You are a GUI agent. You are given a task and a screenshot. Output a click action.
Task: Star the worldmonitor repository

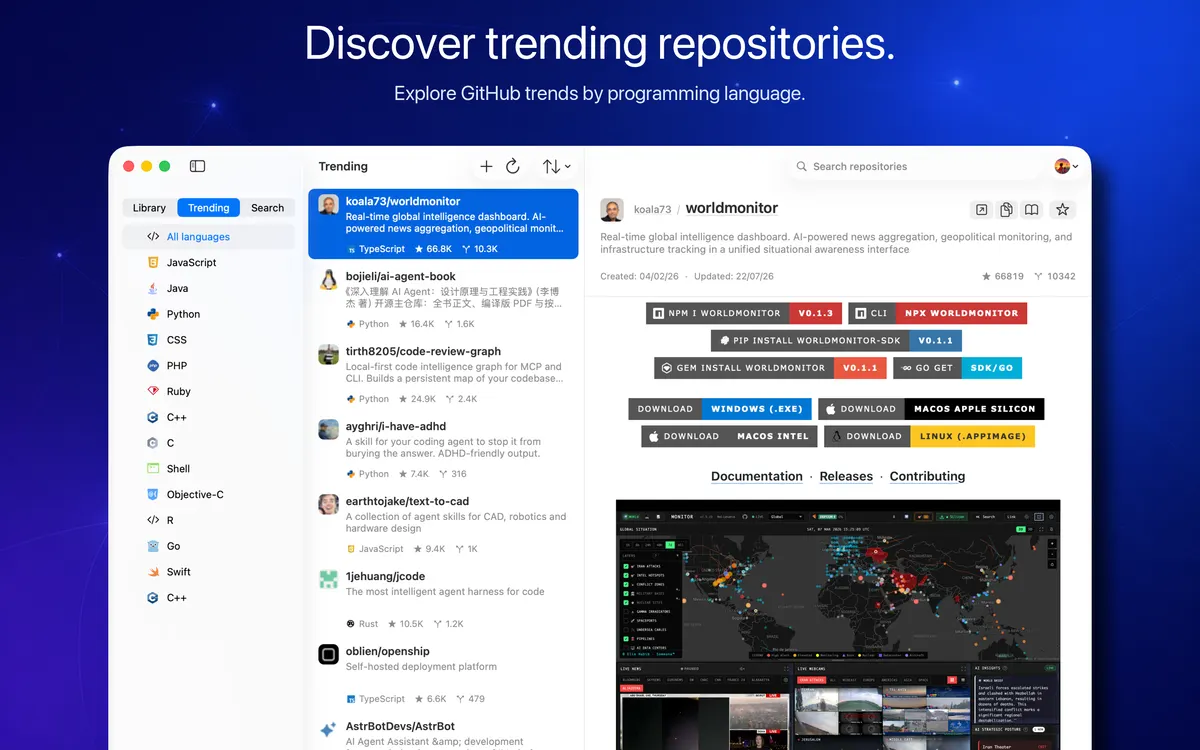1062,209
